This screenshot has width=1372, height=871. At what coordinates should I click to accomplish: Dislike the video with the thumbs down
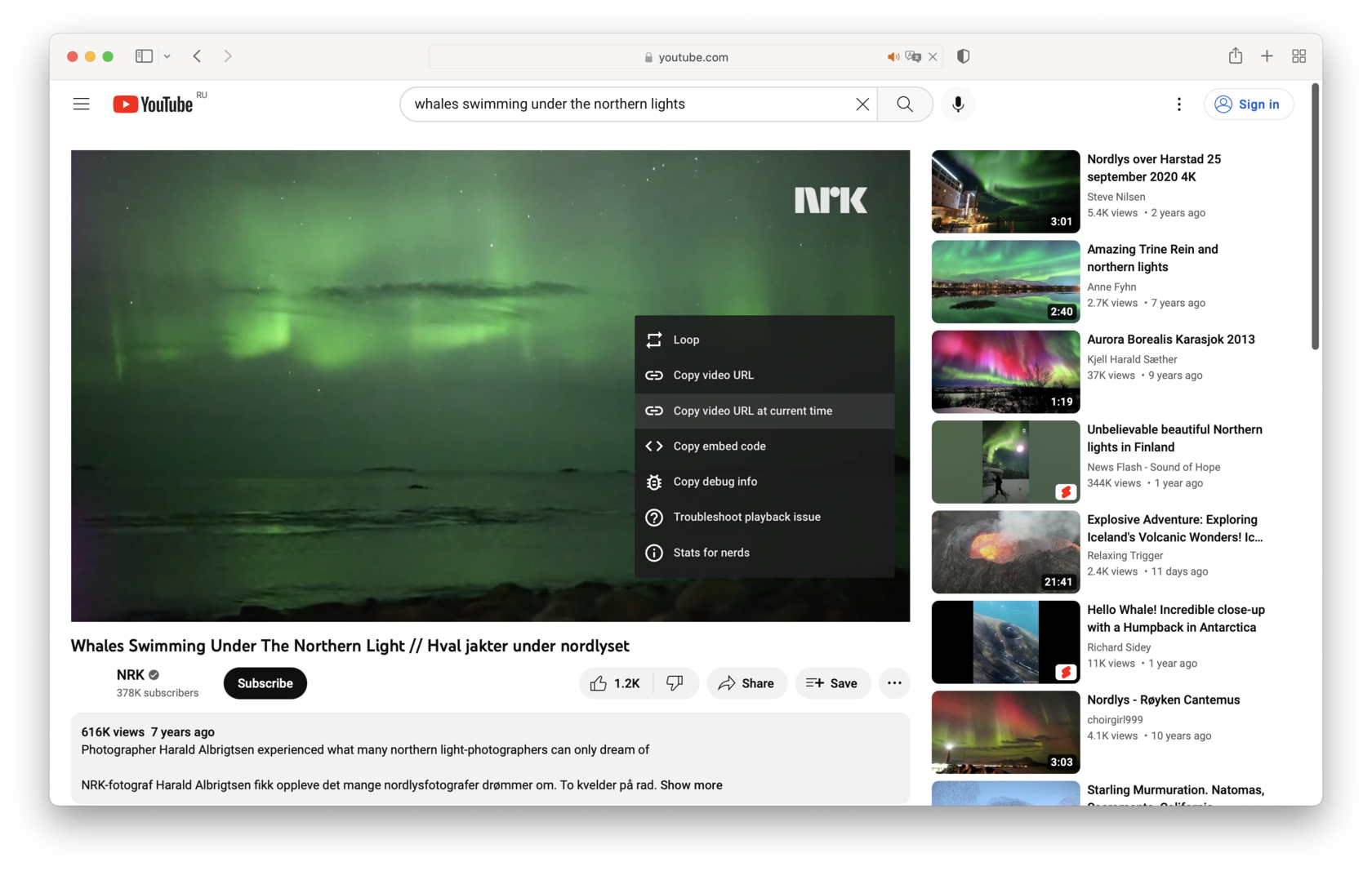(x=675, y=683)
